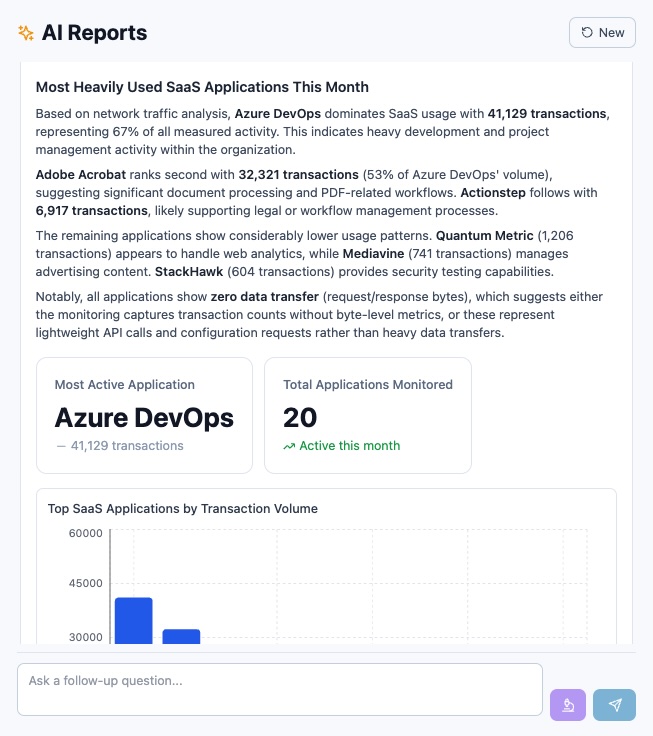This screenshot has height=736, width=653.
Task: Open the Most Active Application card
Action: pyautogui.click(x=145, y=415)
